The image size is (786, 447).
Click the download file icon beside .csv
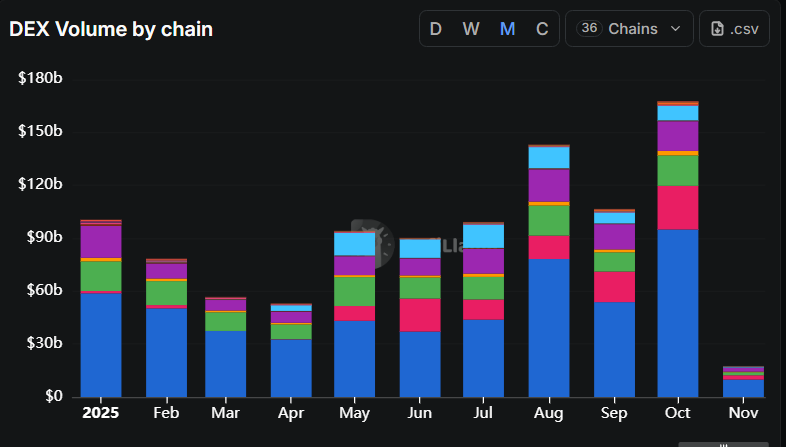[x=717, y=29]
